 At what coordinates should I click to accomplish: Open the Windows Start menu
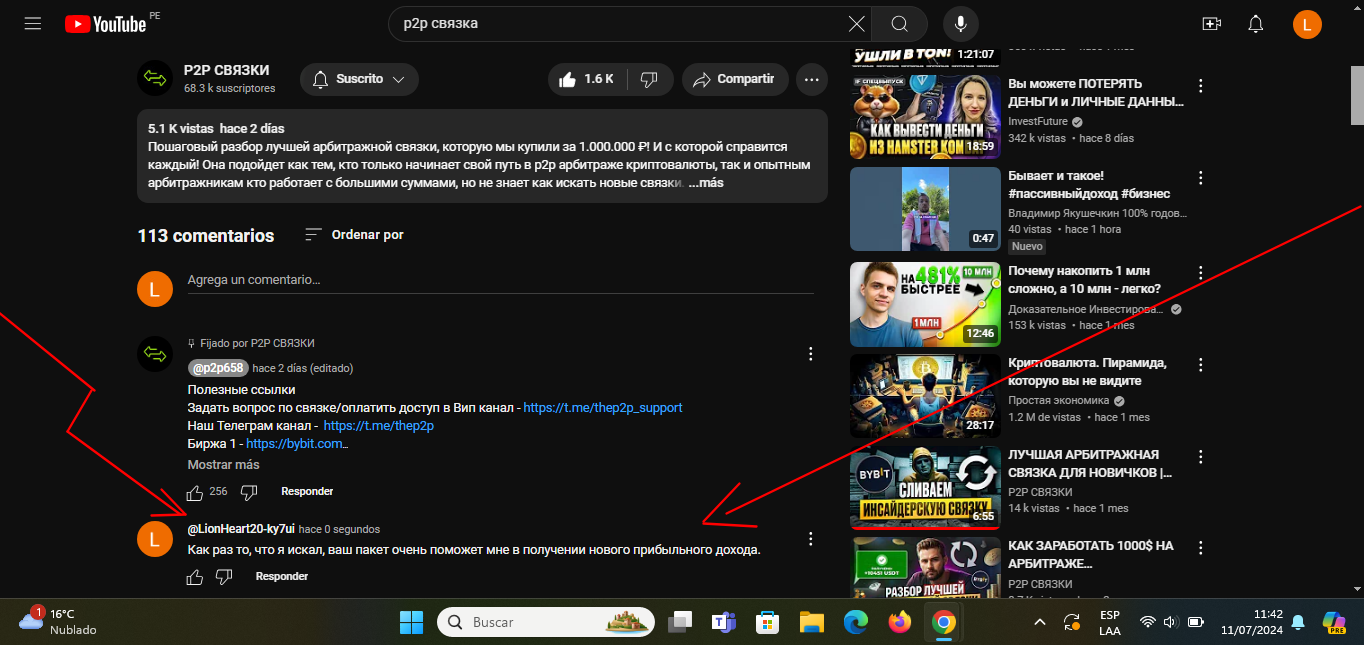411,622
